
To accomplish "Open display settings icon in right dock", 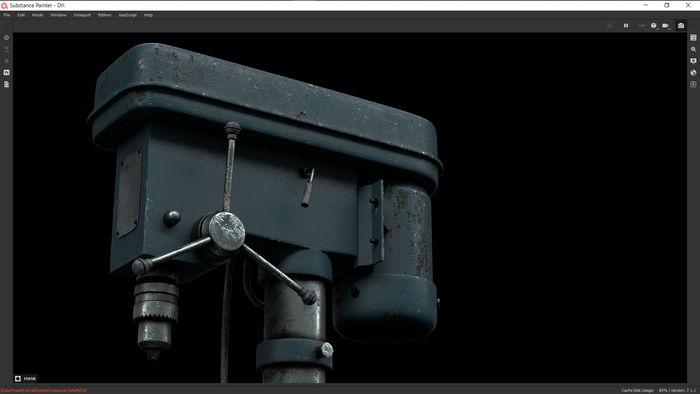I will coord(693,61).
